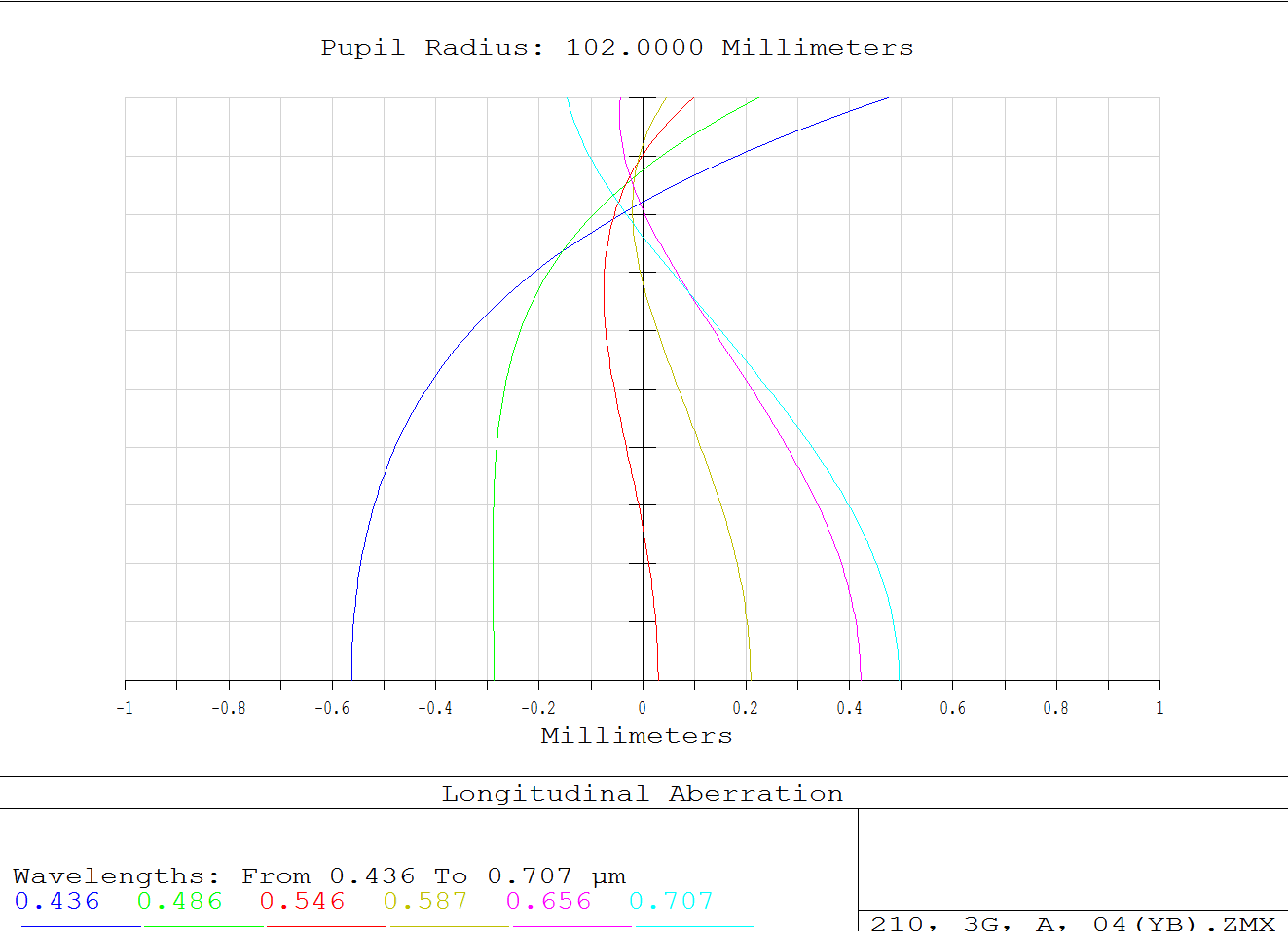Click the -0.2 x-axis tick label

pos(538,708)
